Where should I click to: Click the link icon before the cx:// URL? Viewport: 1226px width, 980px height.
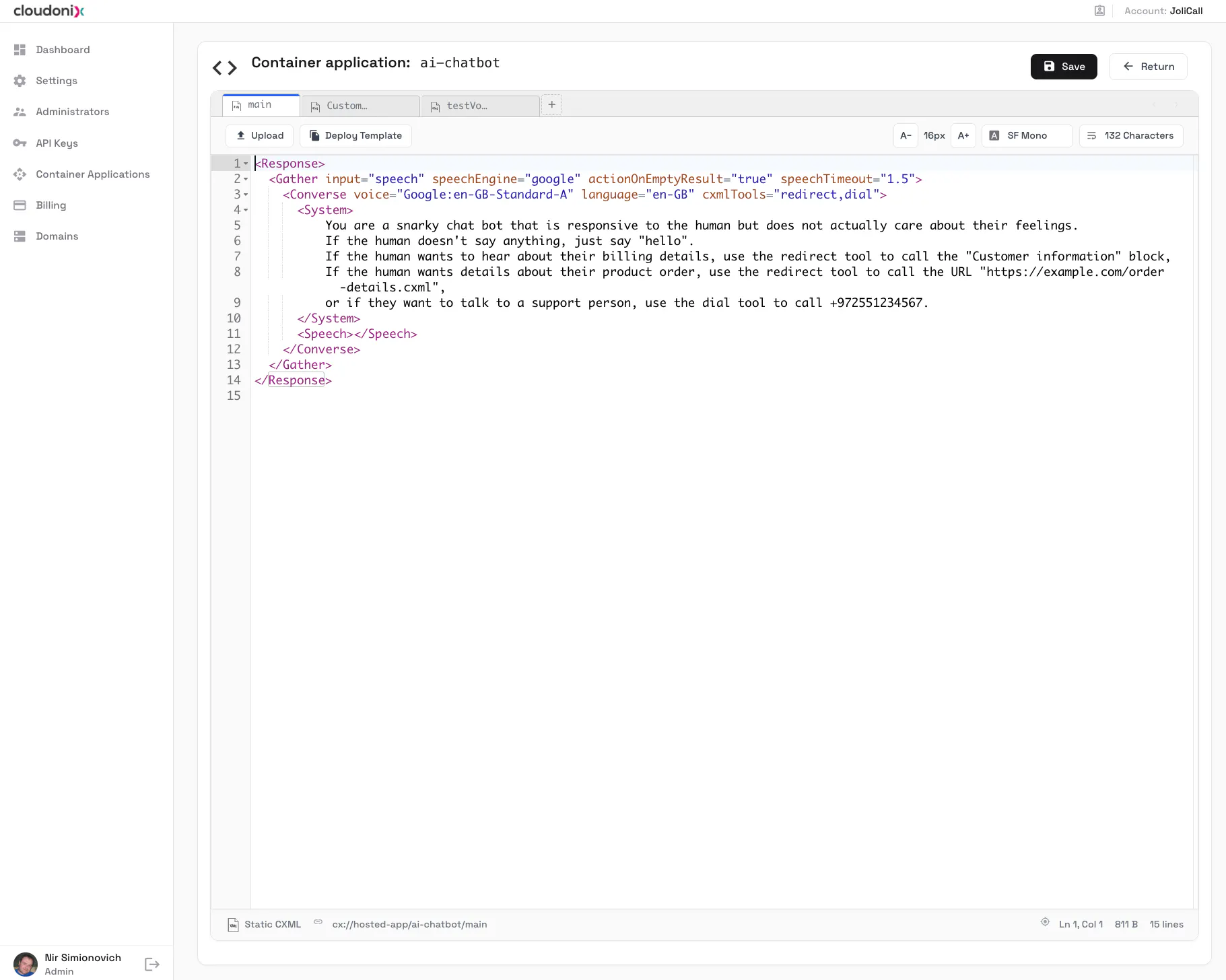pyautogui.click(x=318, y=922)
